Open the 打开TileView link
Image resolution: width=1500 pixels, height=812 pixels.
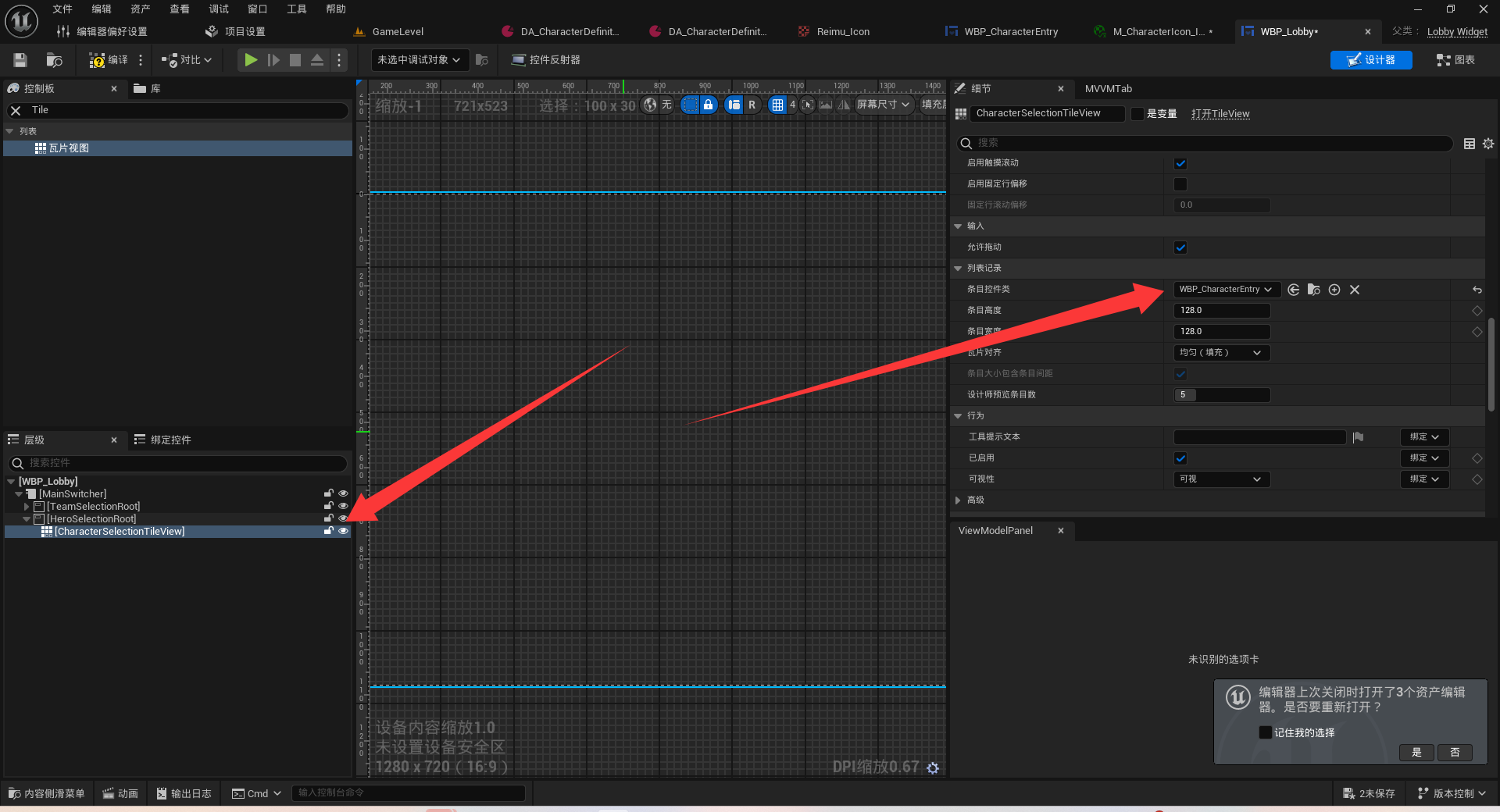pos(1220,114)
